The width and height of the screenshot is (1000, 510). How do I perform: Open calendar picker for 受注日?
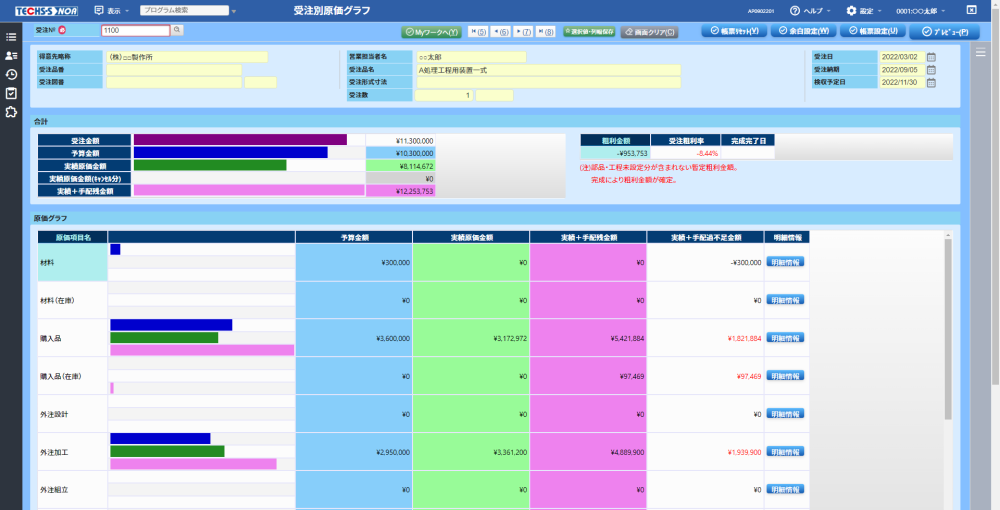[x=931, y=57]
